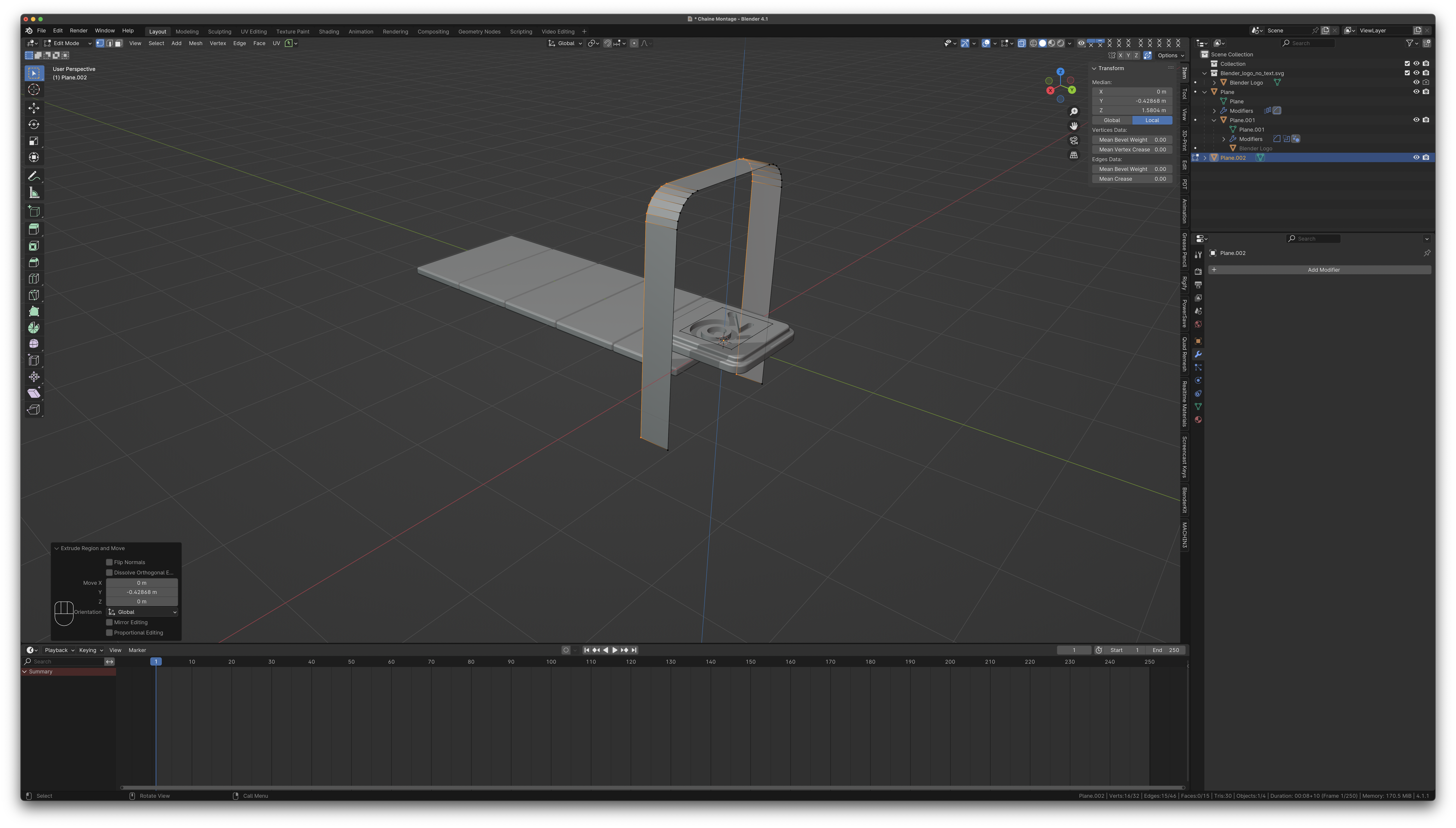The width and height of the screenshot is (1456, 828).
Task: Click the zoom magnifier viewport gizmo
Action: 1074,111
